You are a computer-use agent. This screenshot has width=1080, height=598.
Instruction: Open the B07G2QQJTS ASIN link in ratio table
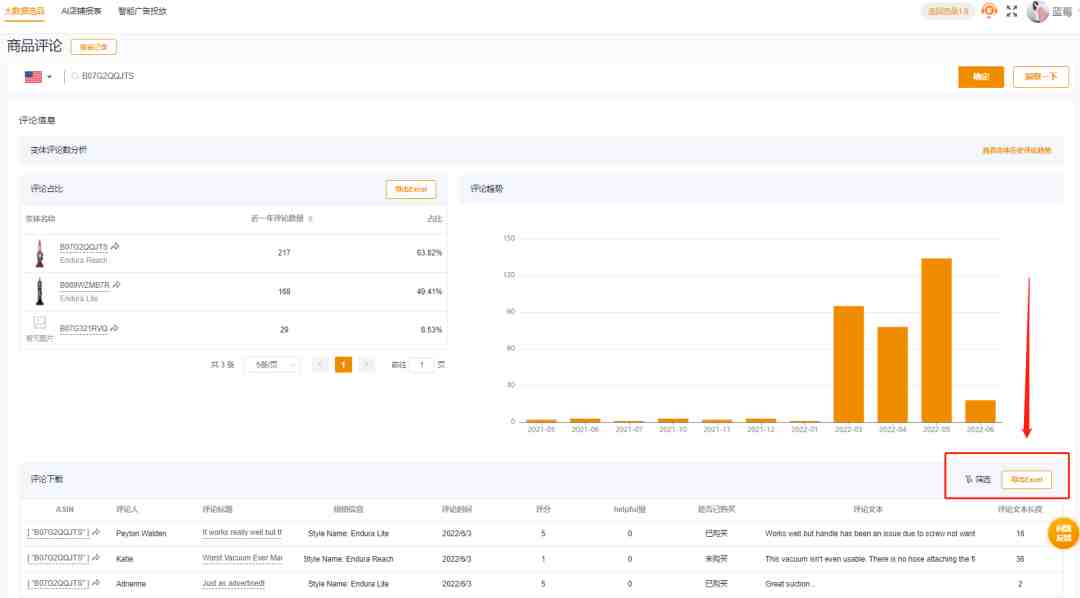pyautogui.click(x=83, y=247)
